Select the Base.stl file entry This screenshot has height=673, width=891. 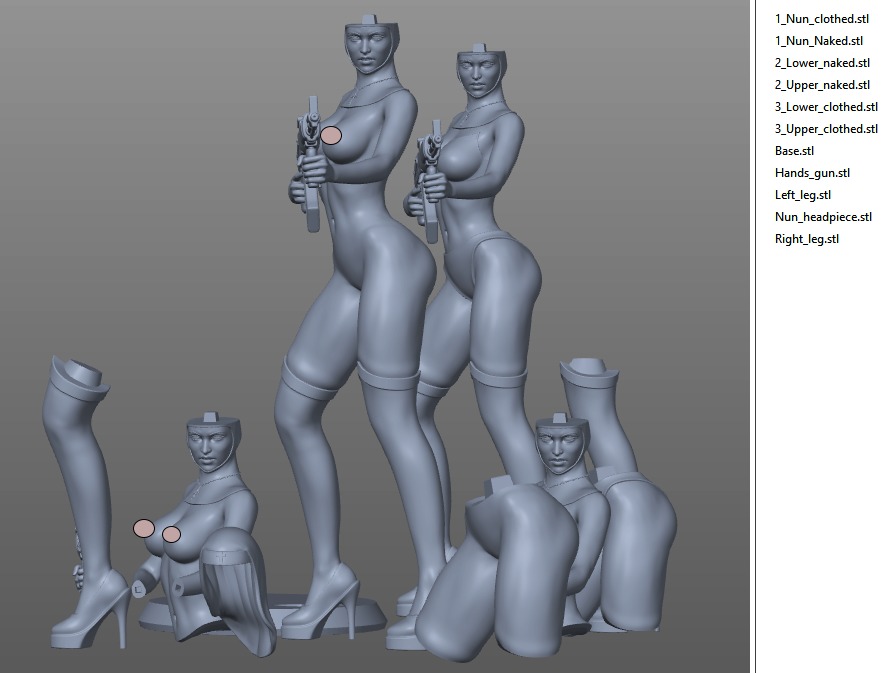(x=794, y=151)
